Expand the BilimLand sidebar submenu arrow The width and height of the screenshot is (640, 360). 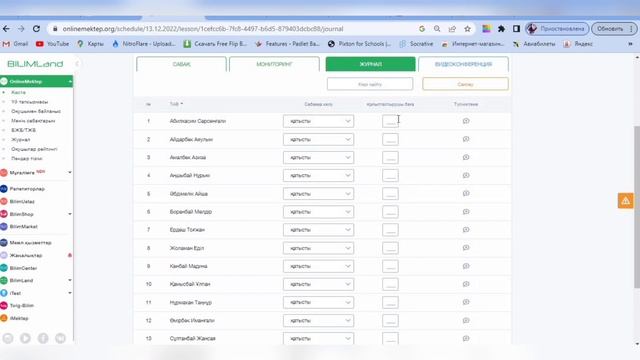coord(70,280)
